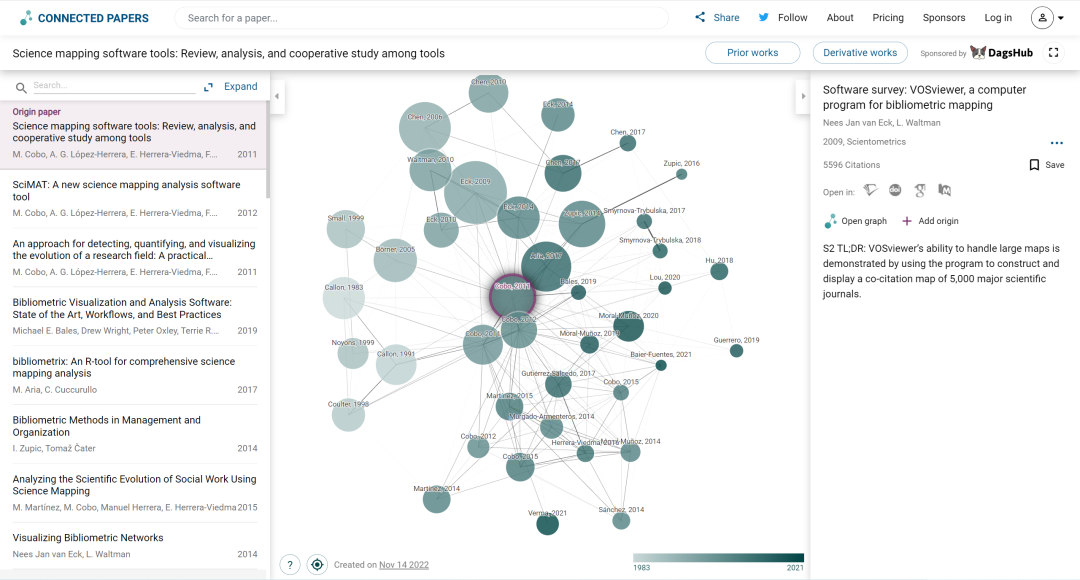Expand the account dropdown caret
Screen dimensions: 1080x580
click(x=1061, y=19)
